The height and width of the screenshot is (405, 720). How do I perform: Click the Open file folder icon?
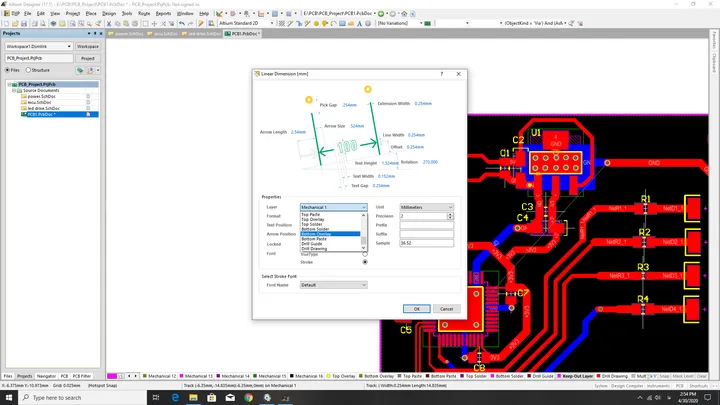(15, 23)
